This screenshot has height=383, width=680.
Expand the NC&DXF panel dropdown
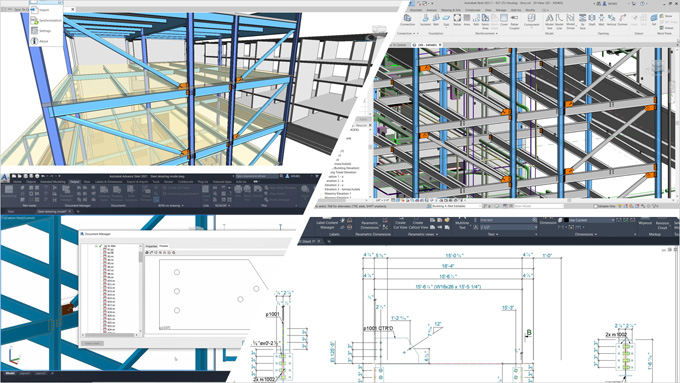pos(229,206)
